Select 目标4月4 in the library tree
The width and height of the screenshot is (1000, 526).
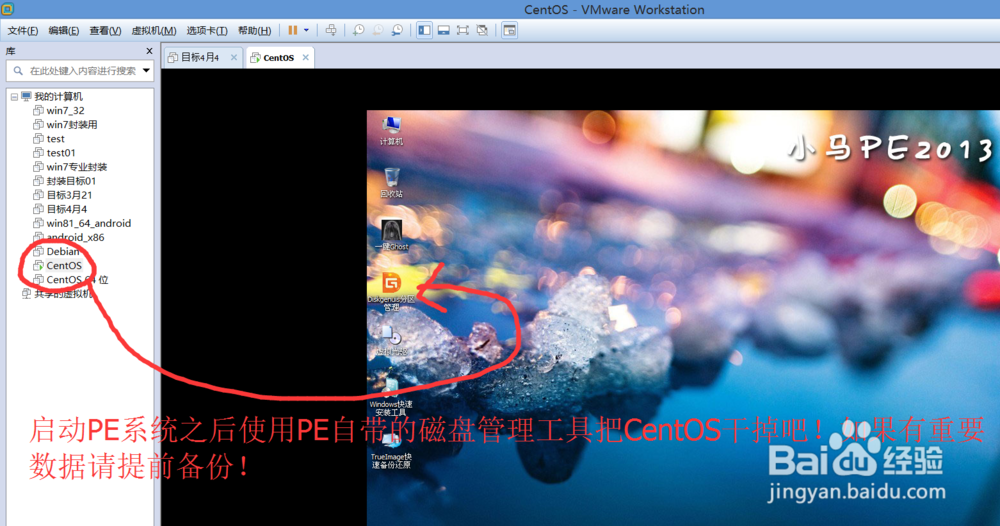[x=66, y=209]
